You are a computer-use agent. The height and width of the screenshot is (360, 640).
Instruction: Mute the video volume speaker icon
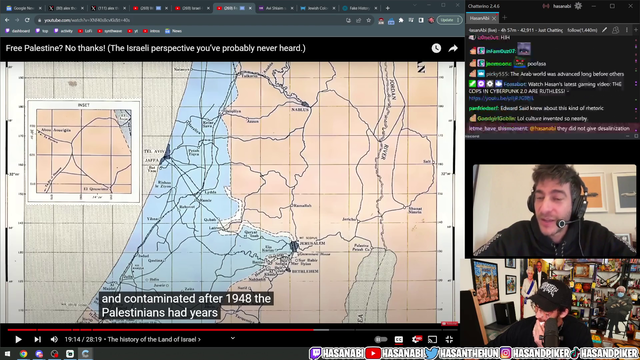(54, 339)
